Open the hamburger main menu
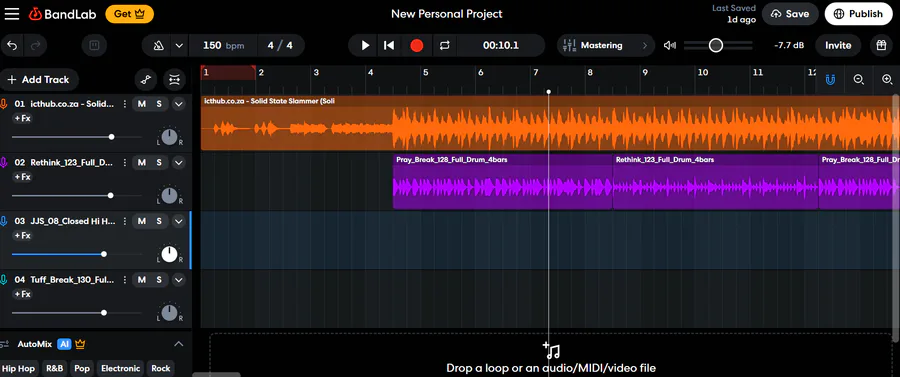Screen dimensions: 900x377 tap(11, 14)
